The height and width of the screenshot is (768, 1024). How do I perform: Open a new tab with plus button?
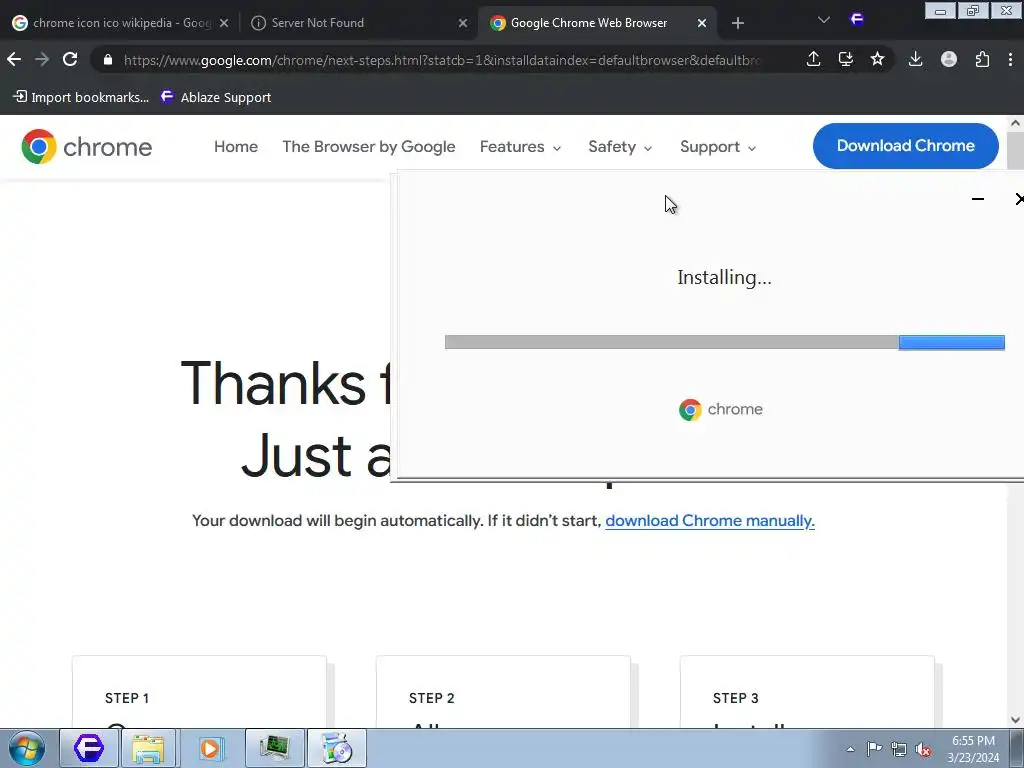click(x=738, y=23)
